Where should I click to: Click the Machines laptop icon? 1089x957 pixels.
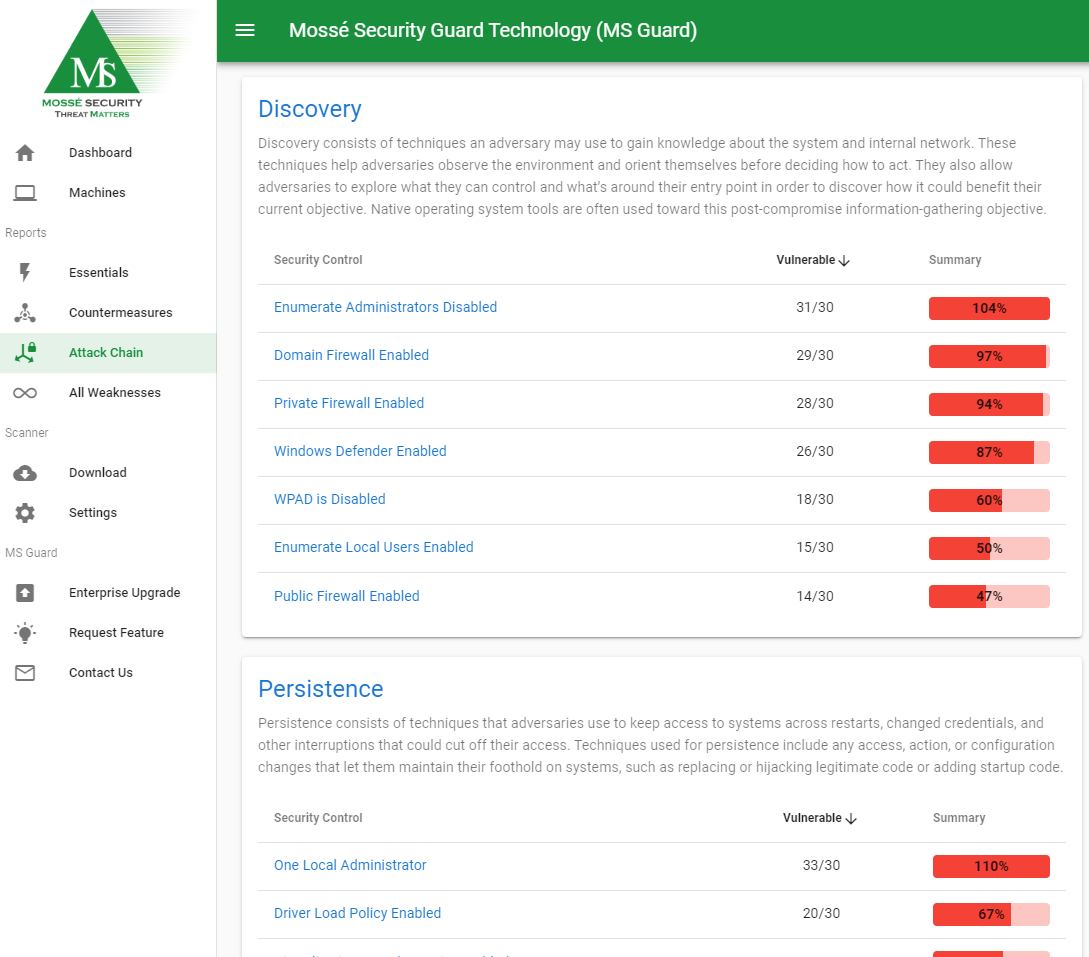[x=25, y=193]
